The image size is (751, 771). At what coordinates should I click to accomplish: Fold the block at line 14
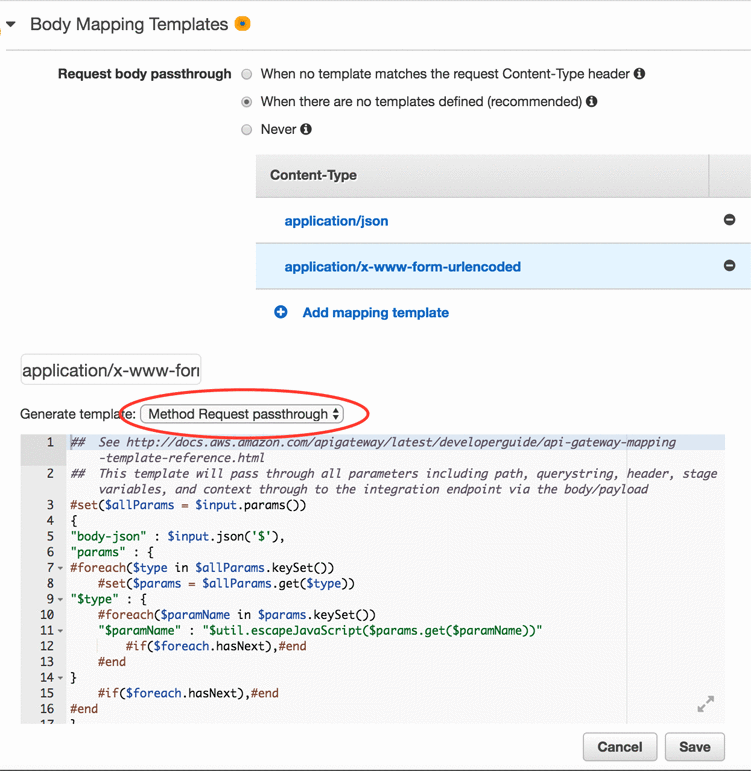coord(60,678)
